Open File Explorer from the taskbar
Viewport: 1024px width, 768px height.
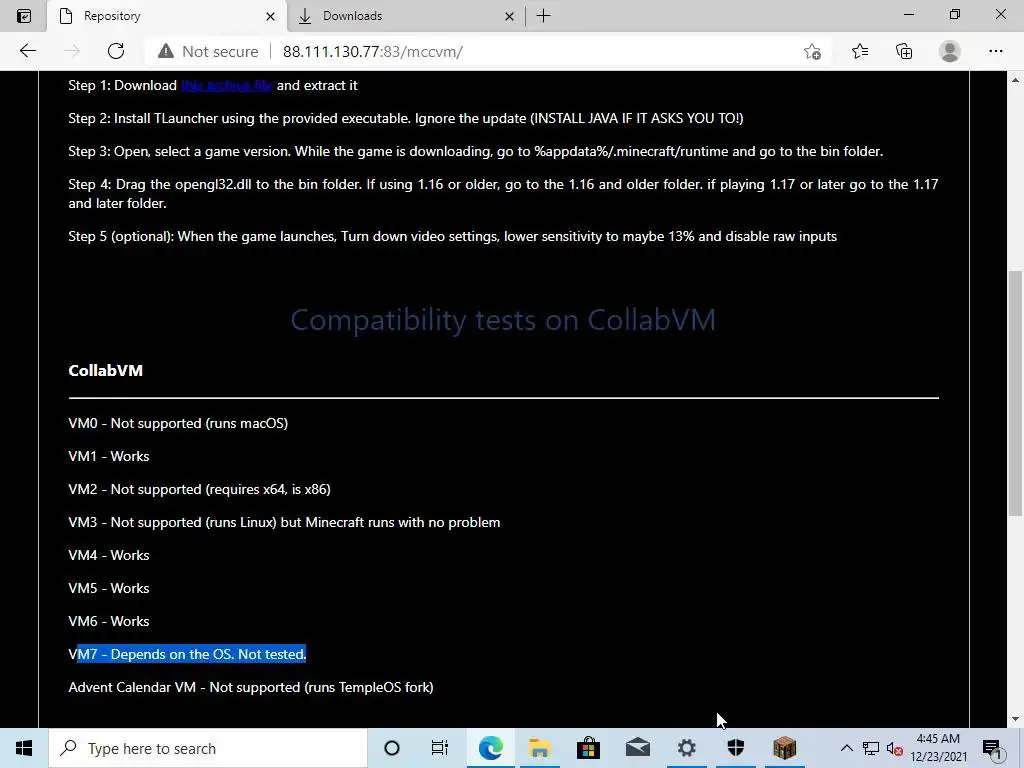click(539, 748)
